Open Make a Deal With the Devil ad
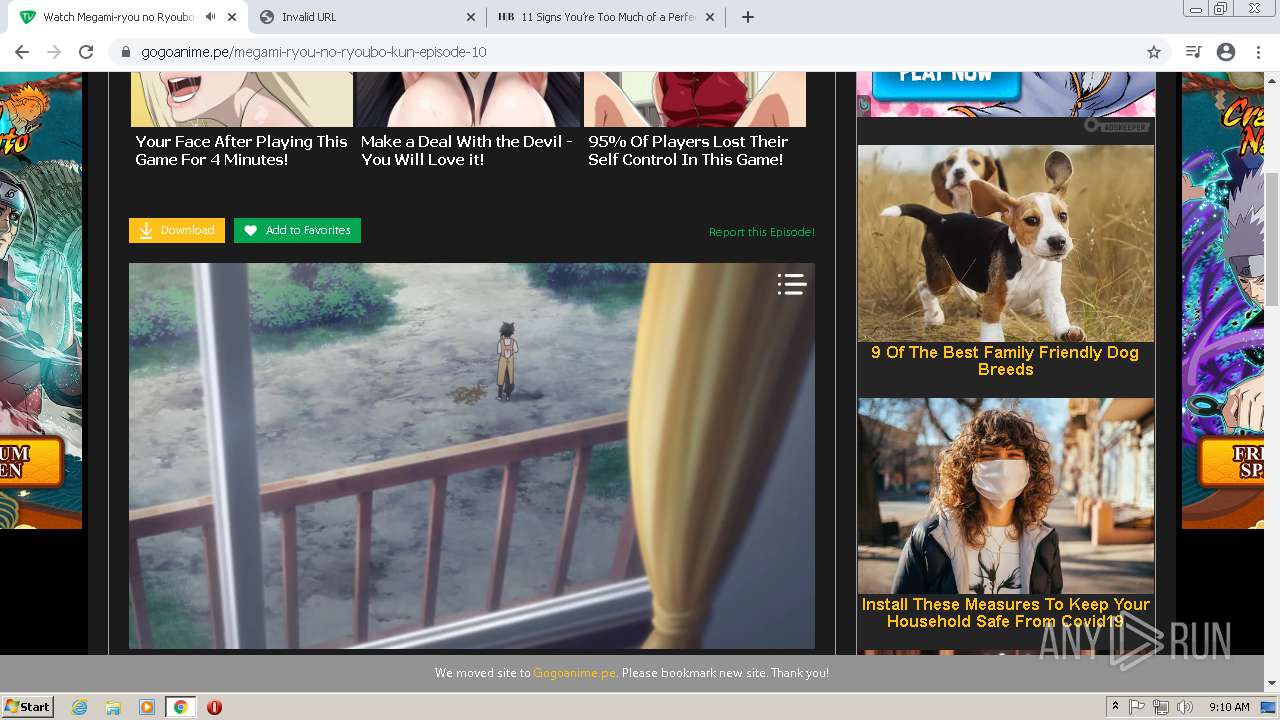Screen dimensions: 1280x720 [x=467, y=150]
